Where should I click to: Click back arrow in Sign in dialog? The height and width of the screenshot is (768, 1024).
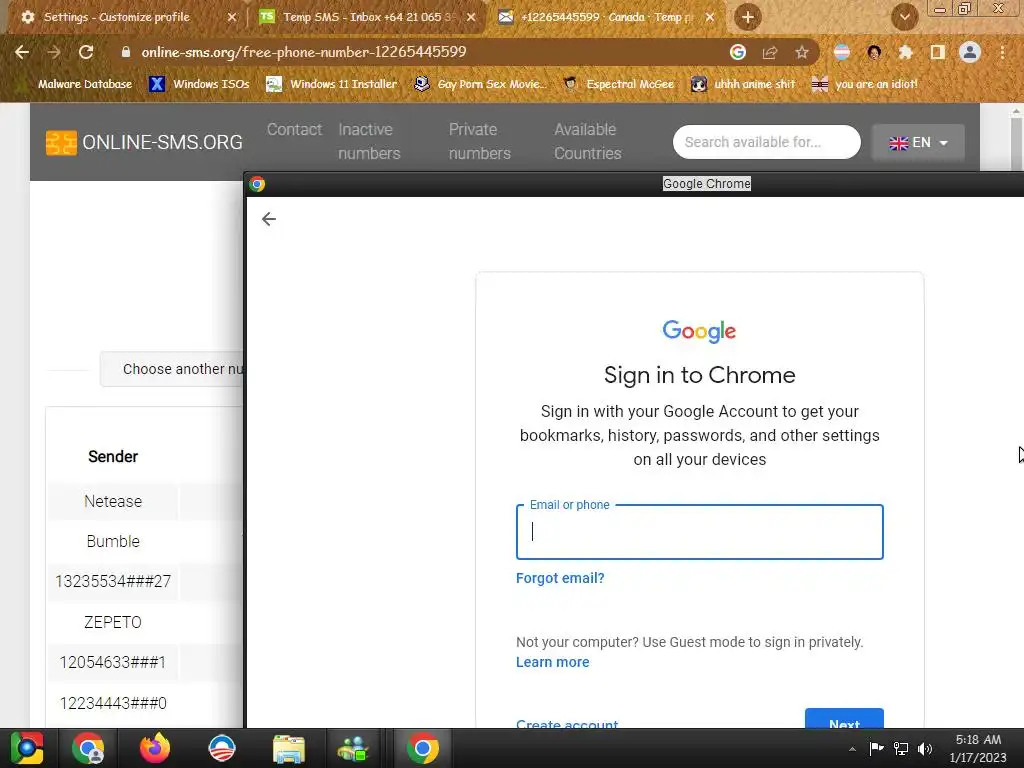[268, 219]
